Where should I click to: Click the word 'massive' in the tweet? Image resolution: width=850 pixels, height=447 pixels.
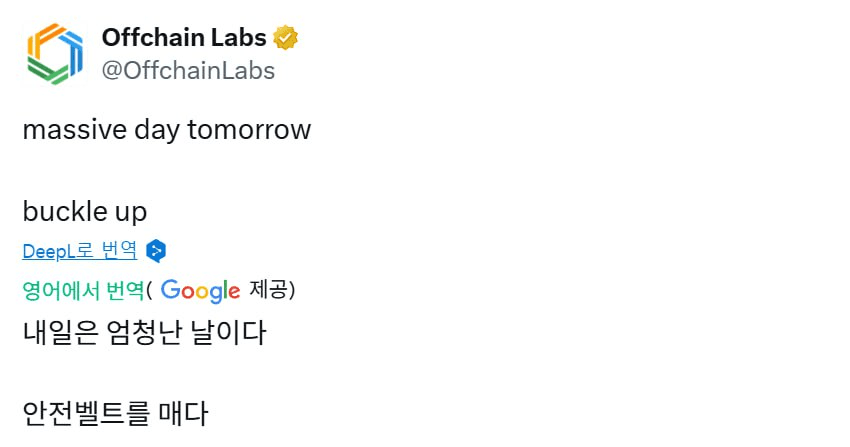74,130
